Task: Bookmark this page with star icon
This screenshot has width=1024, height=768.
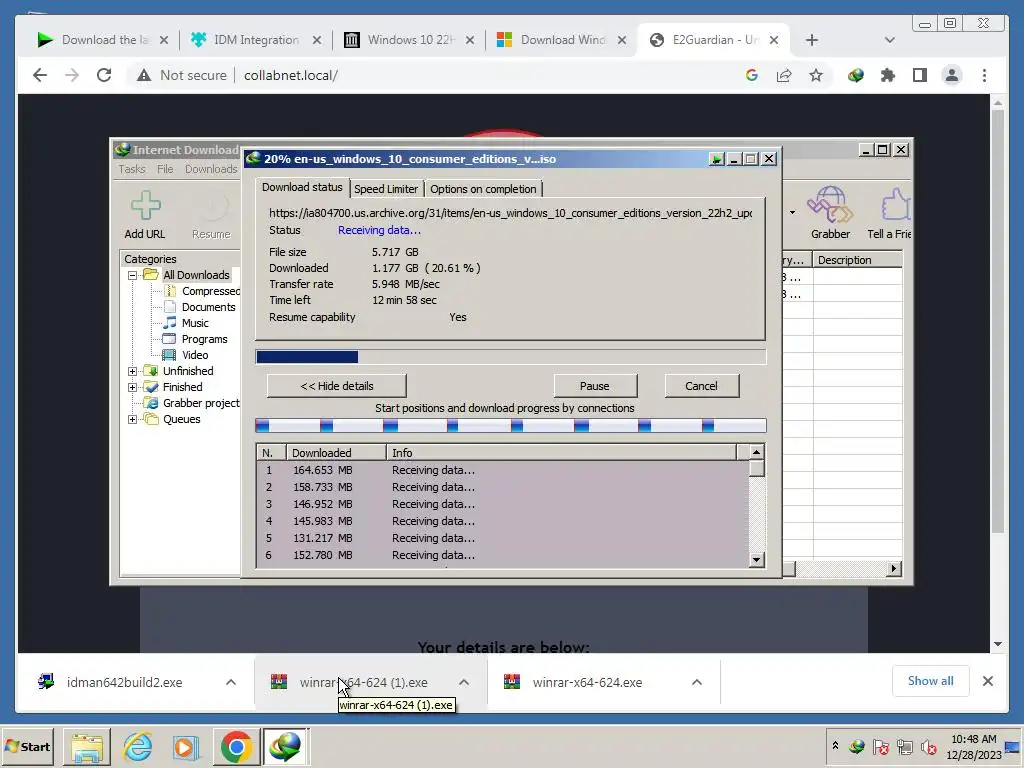Action: [816, 75]
